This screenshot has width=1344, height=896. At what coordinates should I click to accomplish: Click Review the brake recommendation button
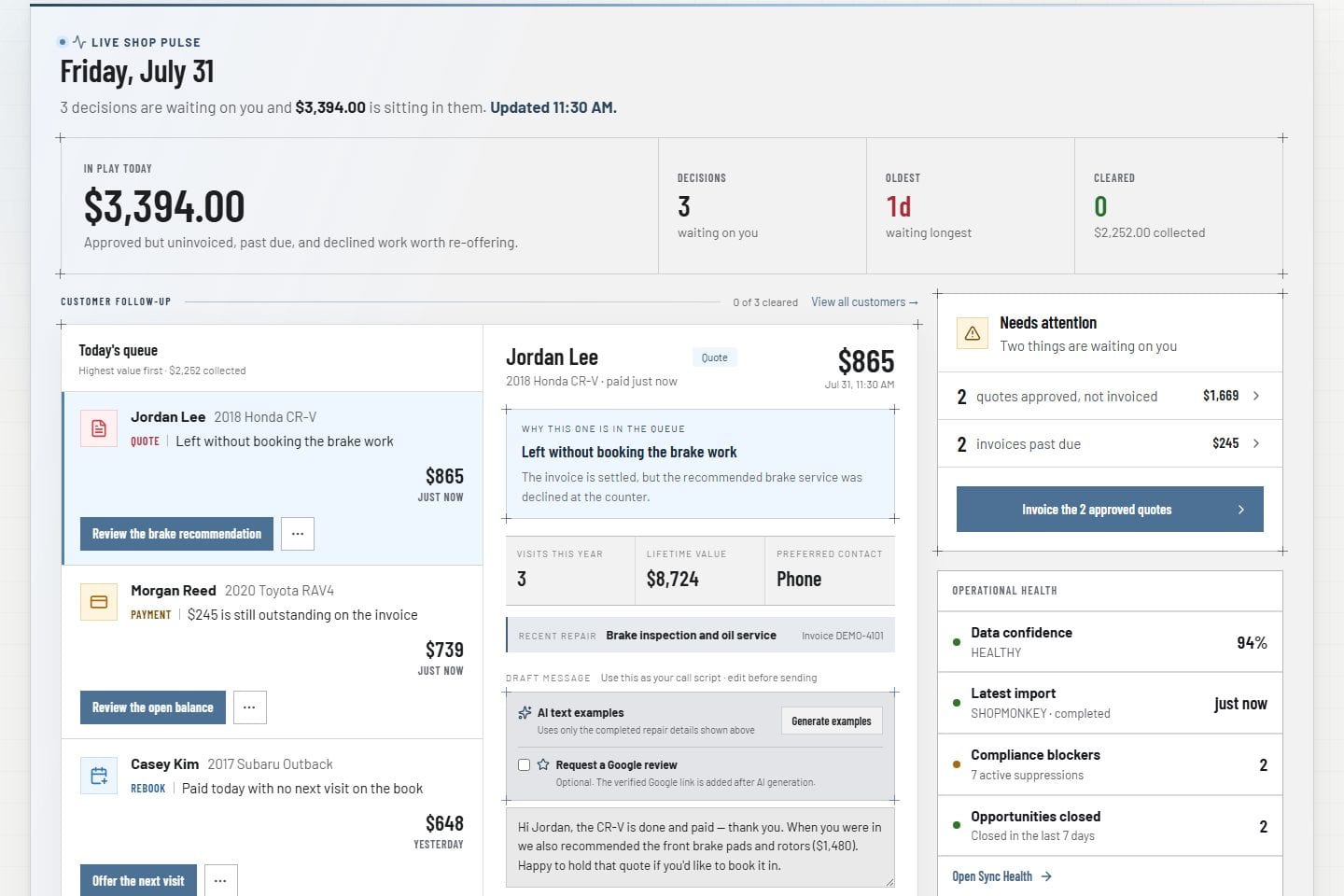[176, 534]
